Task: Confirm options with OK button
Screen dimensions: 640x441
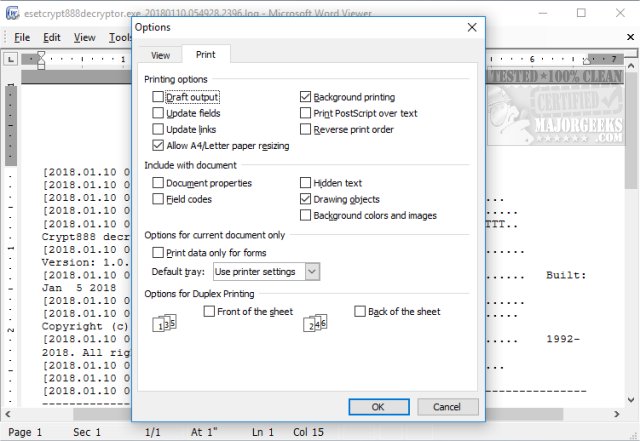Action: [378, 407]
